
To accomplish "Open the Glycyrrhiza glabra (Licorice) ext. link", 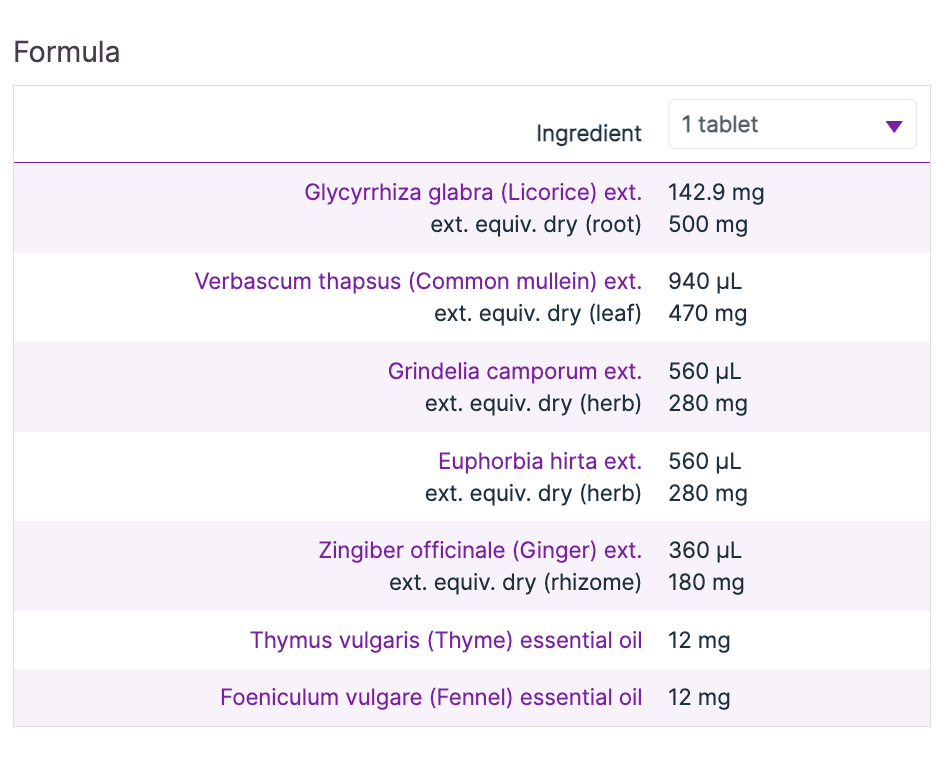I will click(473, 192).
